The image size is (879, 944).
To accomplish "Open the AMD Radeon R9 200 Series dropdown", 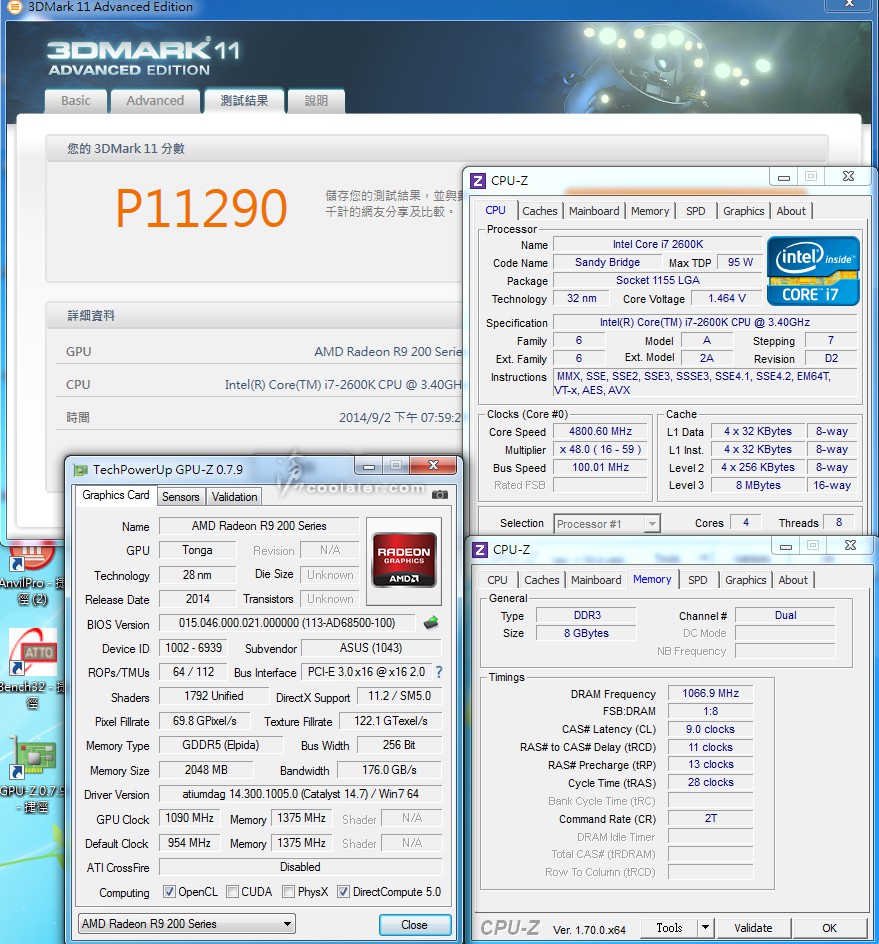I will (187, 924).
